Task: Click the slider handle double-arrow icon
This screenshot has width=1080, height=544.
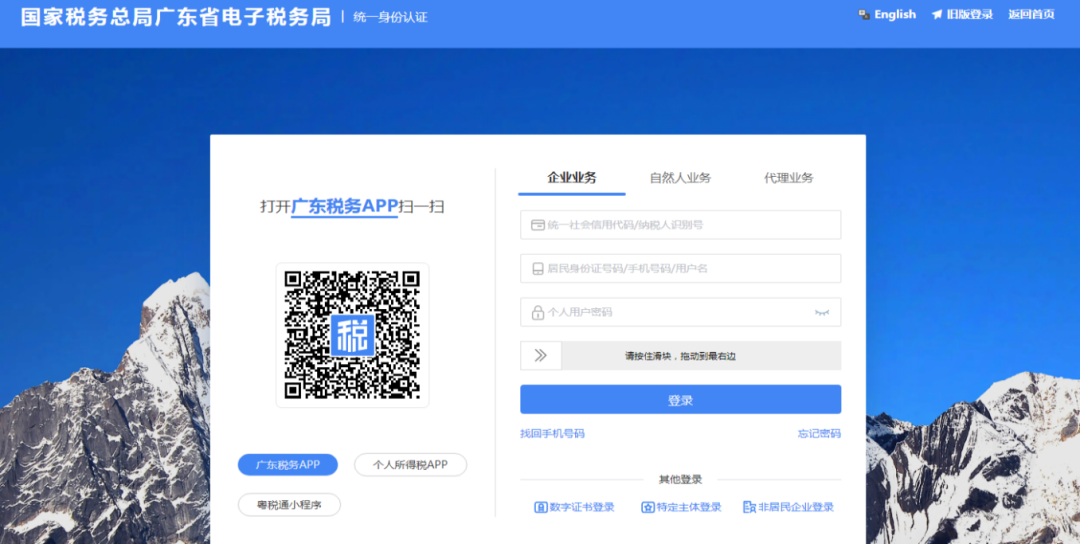Action: click(541, 355)
